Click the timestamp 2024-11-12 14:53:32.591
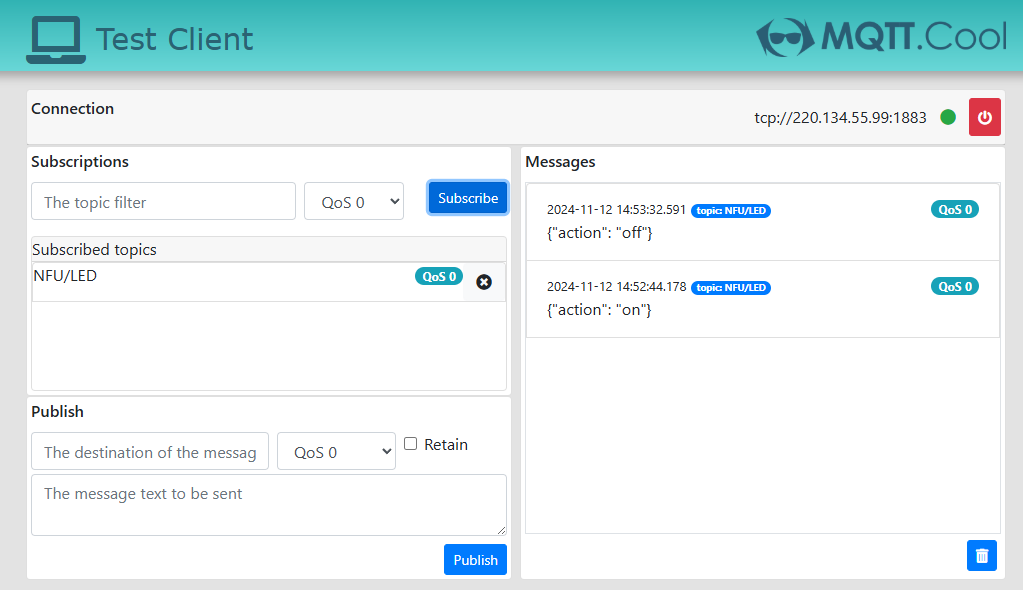Screen dimensions: 1023x590 click(617, 210)
